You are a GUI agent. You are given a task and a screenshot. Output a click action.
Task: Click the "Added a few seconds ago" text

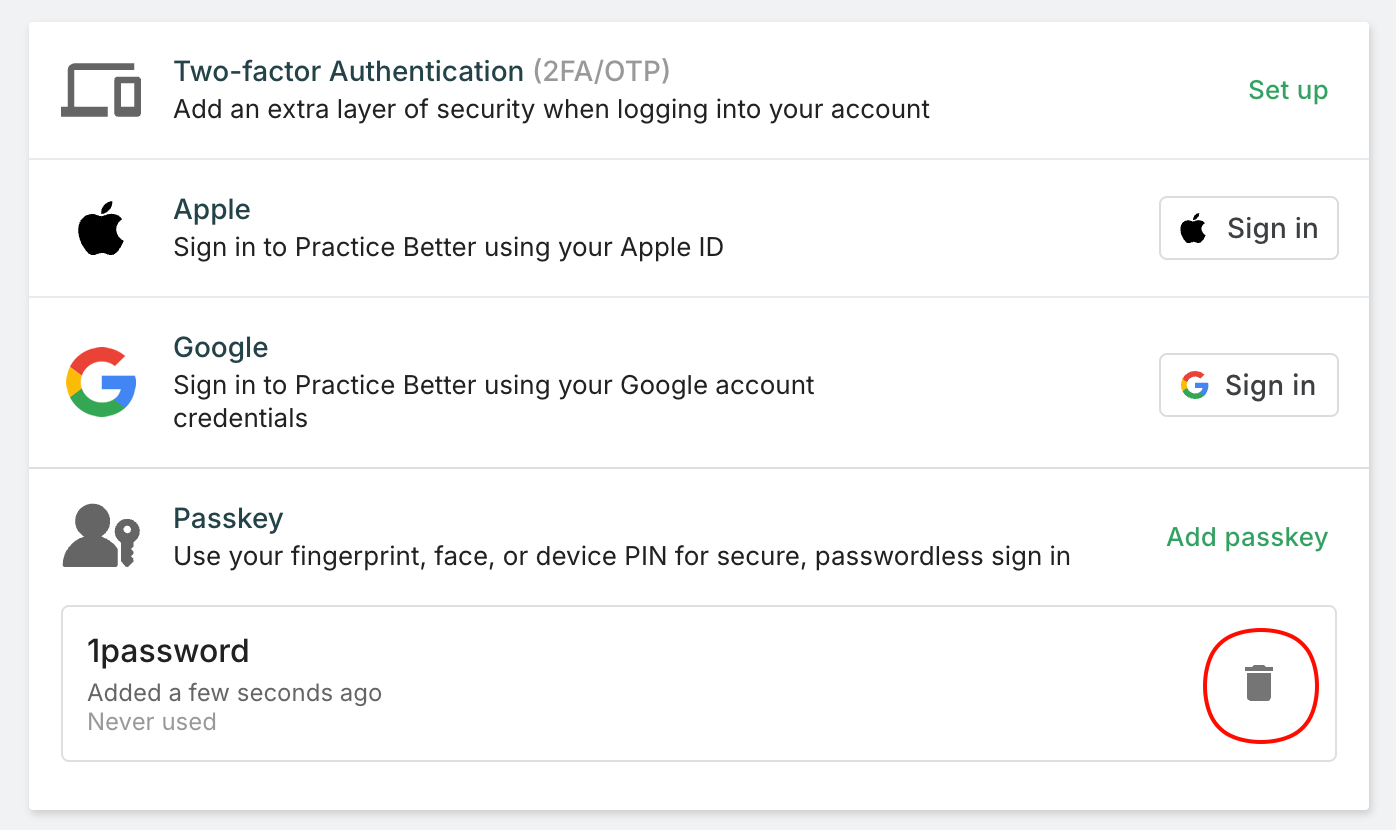[235, 693]
